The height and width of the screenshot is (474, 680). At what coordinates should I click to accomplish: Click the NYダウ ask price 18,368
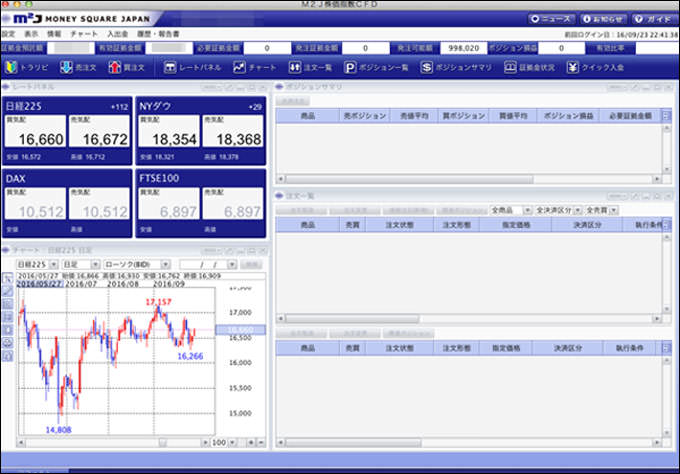click(x=233, y=132)
